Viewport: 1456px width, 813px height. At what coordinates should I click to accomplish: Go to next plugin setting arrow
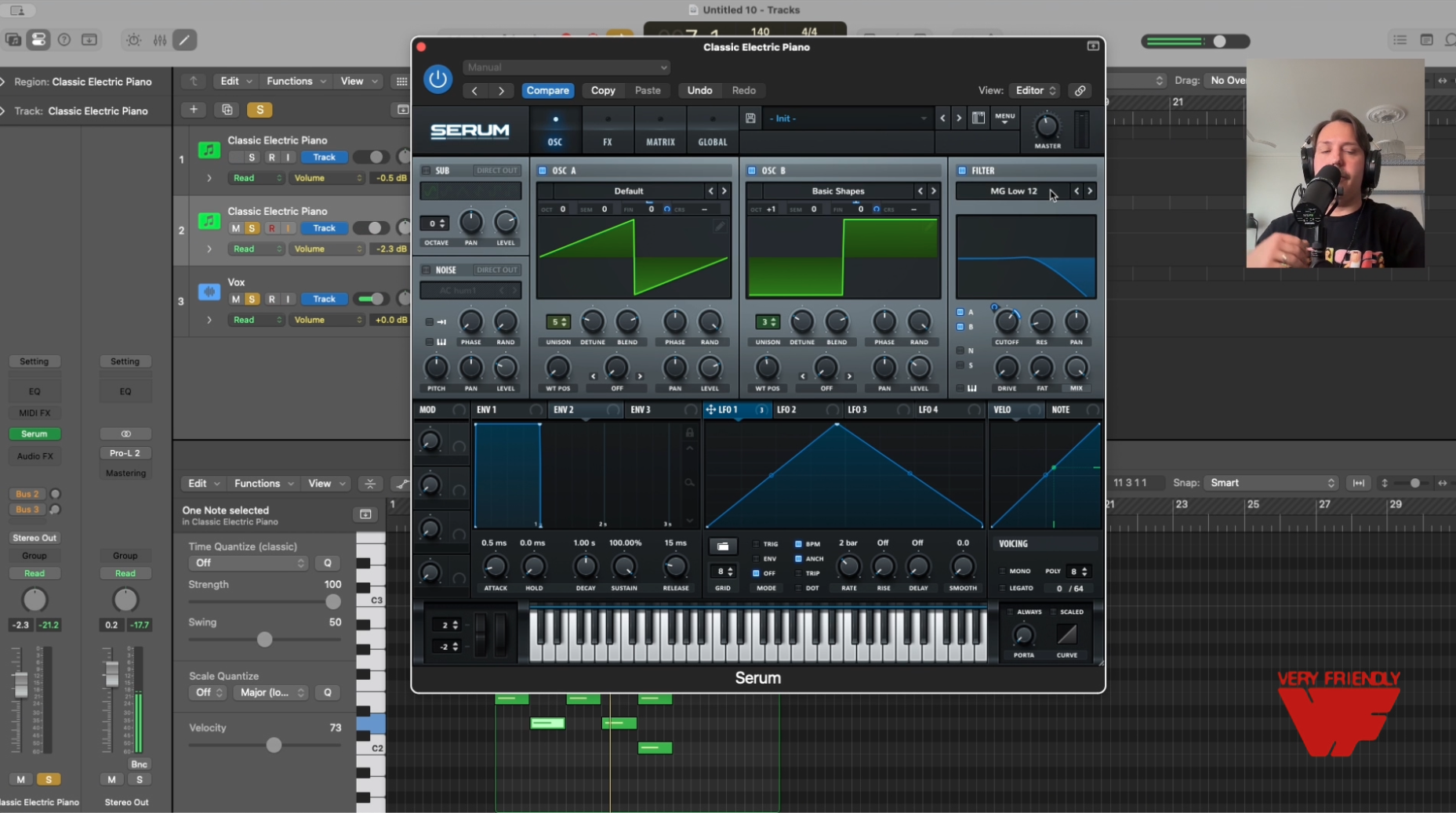point(501,91)
